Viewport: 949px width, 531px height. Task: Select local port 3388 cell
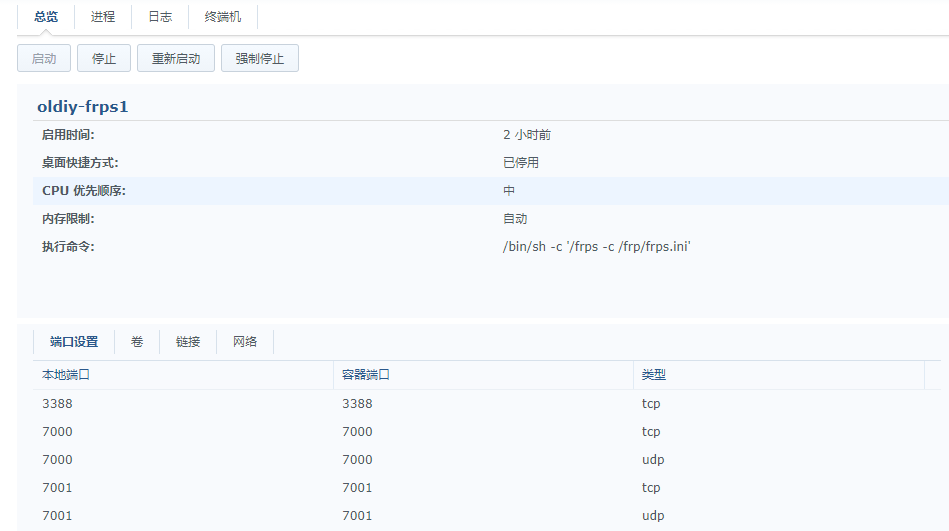pyautogui.click(x=57, y=404)
